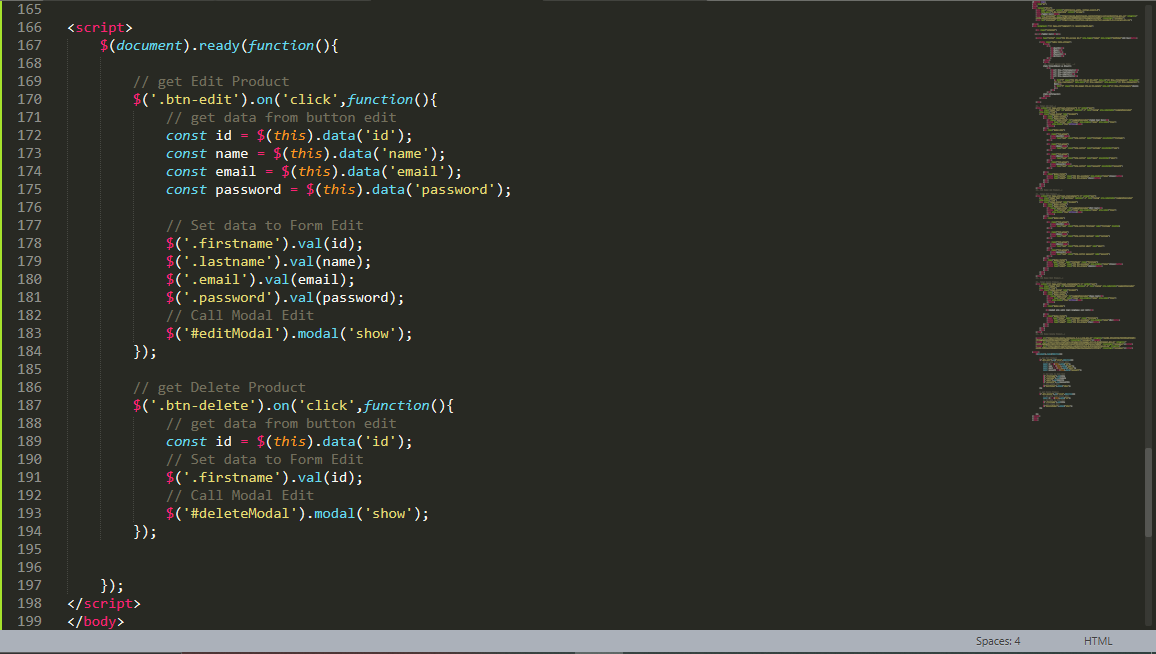This screenshot has width=1156, height=654.
Task: Open the HTML syntax selector in status bar
Action: (x=1098, y=641)
